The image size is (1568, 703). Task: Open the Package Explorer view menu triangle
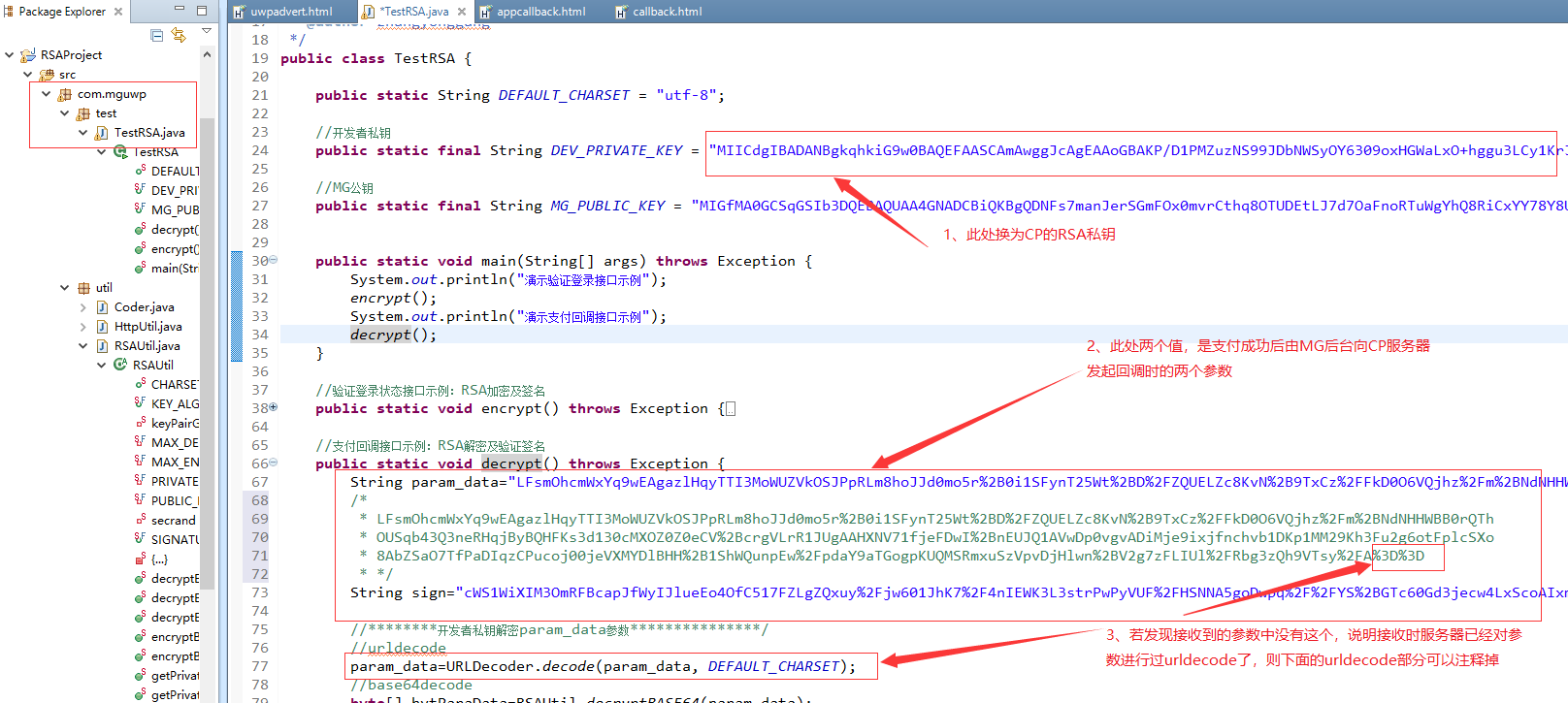coord(207,32)
